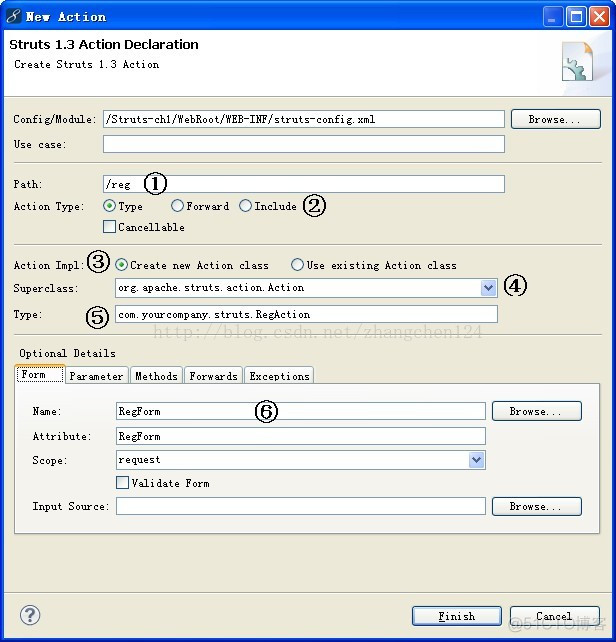This screenshot has height=642, width=616.
Task: Select the Type action type radio
Action: point(109,206)
